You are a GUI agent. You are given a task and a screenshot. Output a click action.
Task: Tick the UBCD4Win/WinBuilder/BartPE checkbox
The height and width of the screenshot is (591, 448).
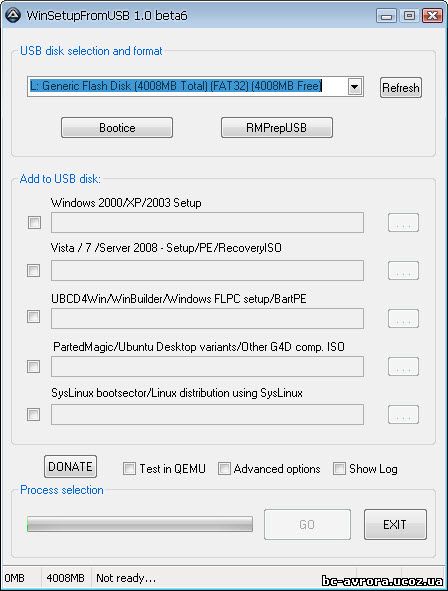(34, 316)
